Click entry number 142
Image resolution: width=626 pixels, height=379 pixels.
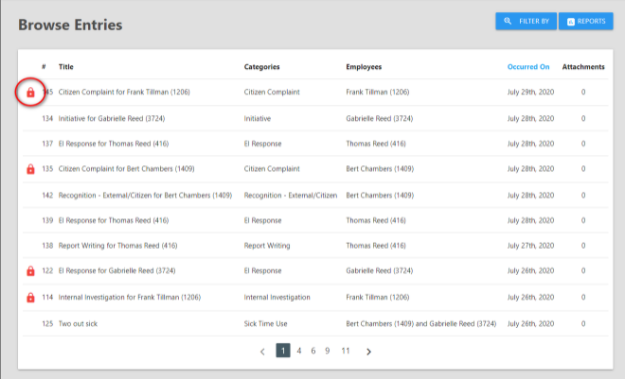(x=47, y=195)
